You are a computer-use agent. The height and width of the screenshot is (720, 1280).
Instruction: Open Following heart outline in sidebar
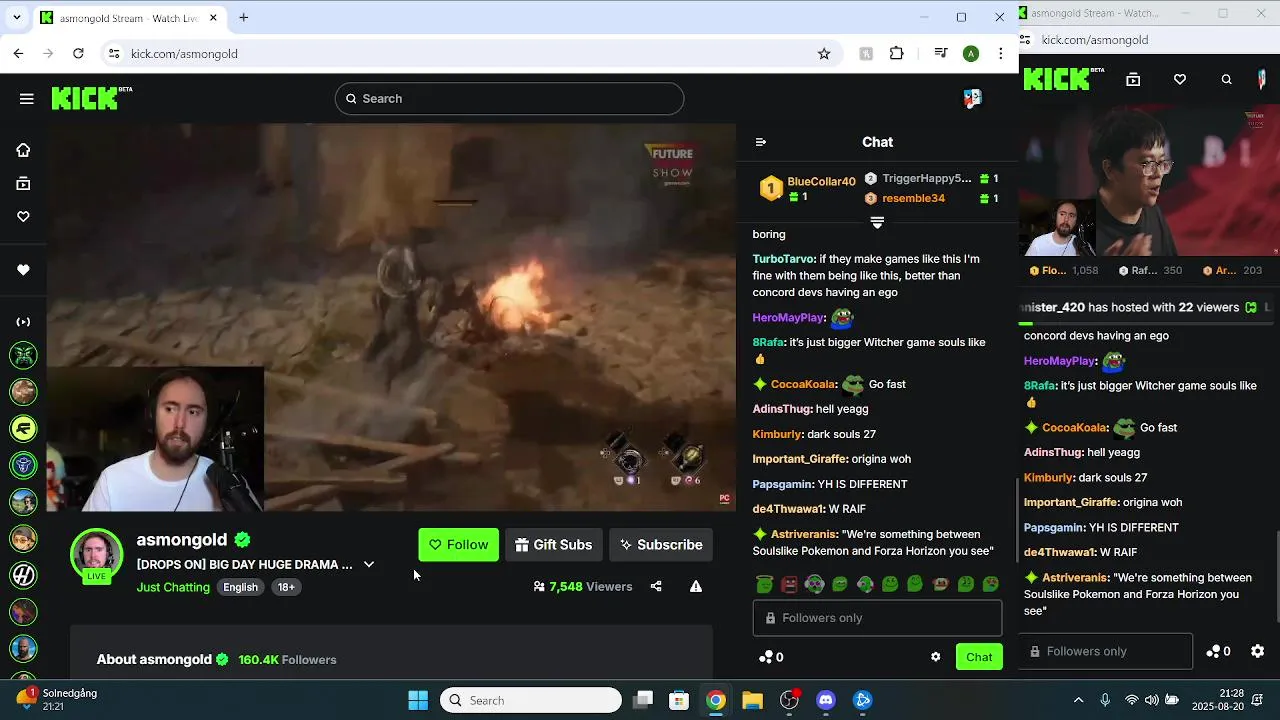point(23,217)
